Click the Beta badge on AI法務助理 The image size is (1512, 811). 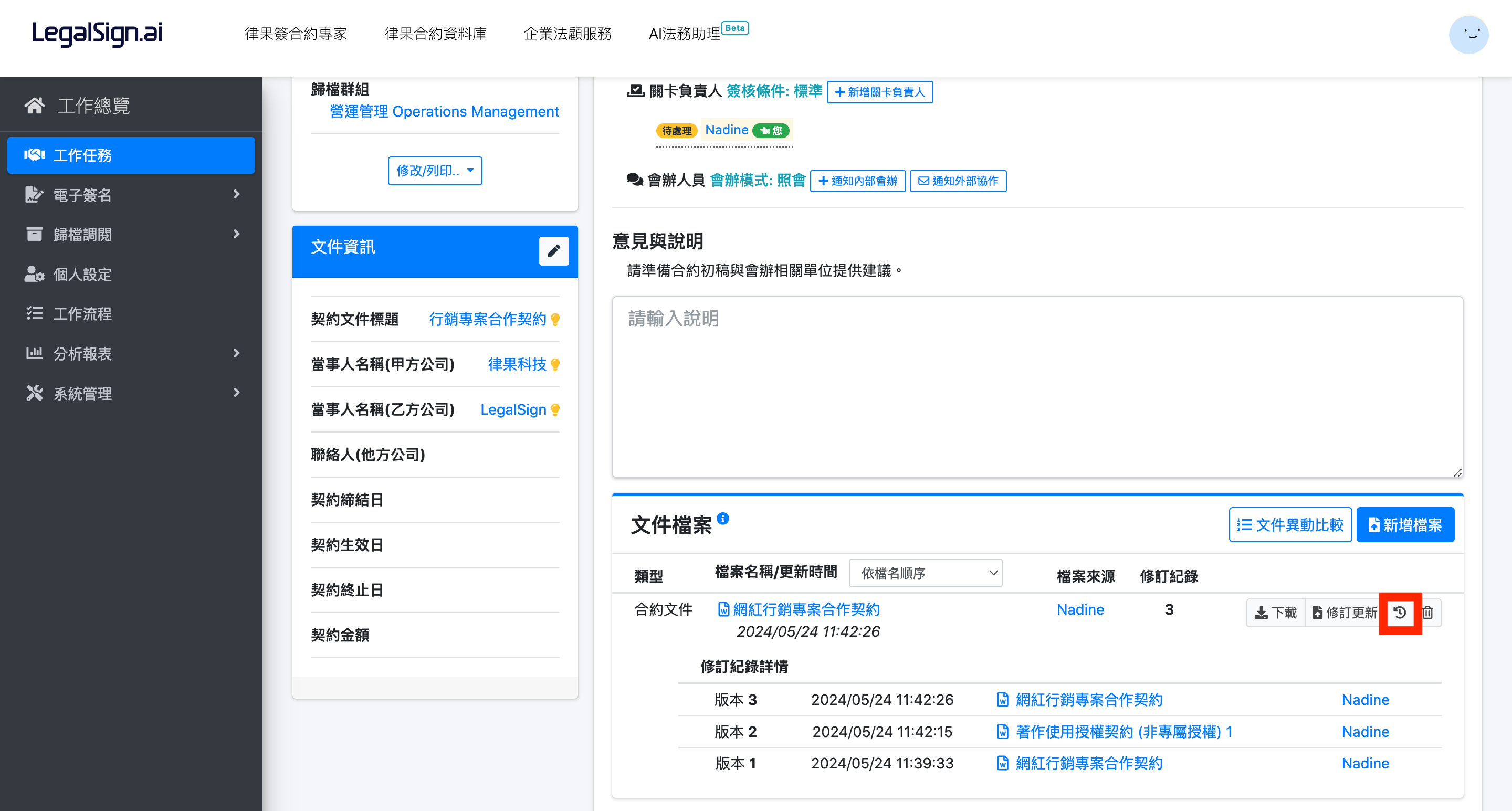coord(735,28)
